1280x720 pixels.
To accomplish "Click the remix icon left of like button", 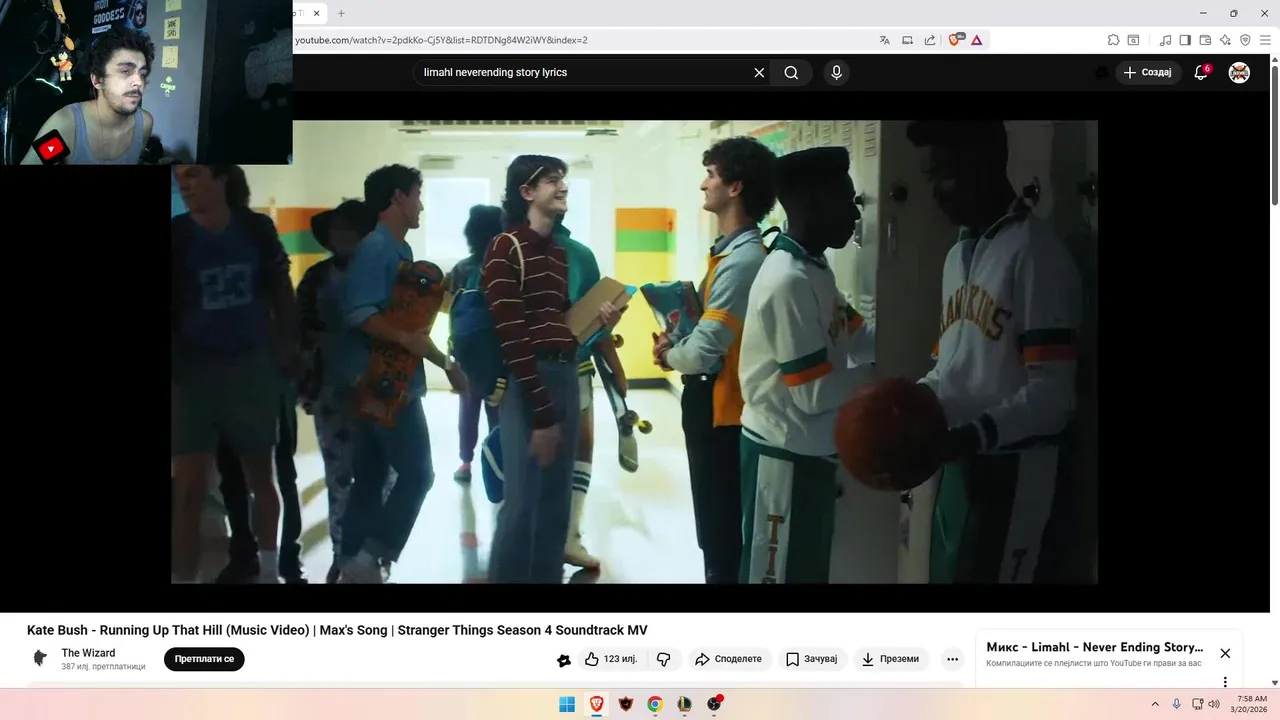I will [564, 660].
